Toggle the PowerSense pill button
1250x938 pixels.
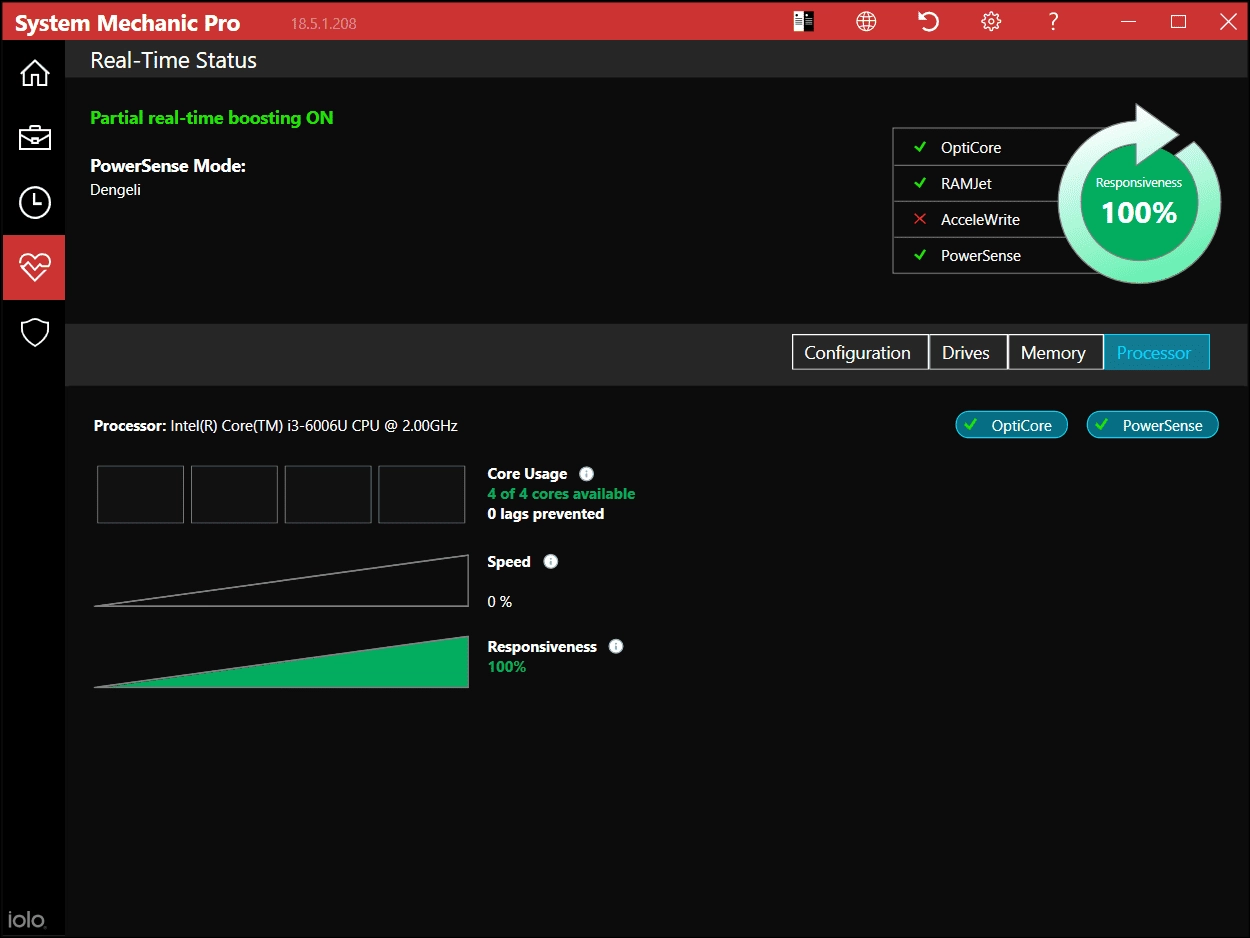(x=1152, y=425)
